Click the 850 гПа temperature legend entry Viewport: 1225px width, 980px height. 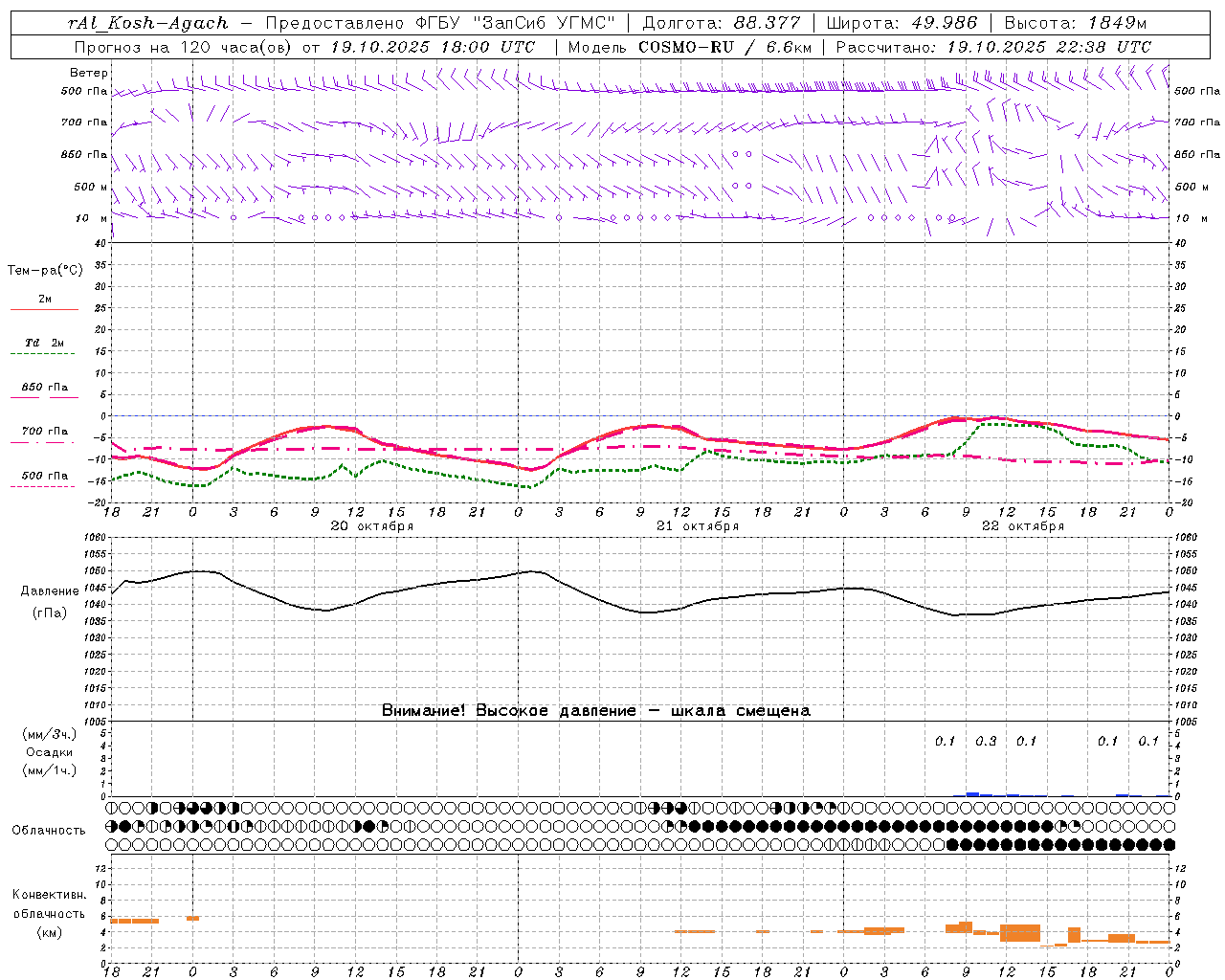pyautogui.click(x=44, y=391)
